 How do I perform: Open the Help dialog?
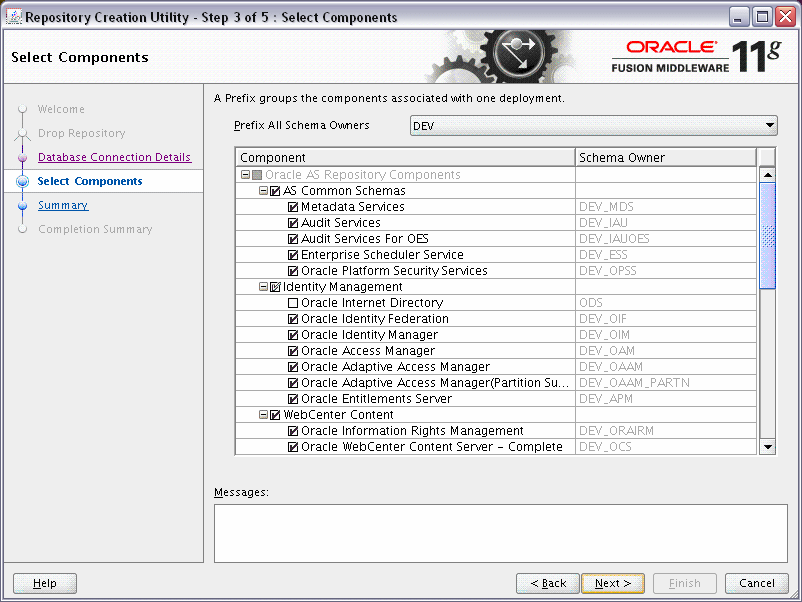(44, 583)
